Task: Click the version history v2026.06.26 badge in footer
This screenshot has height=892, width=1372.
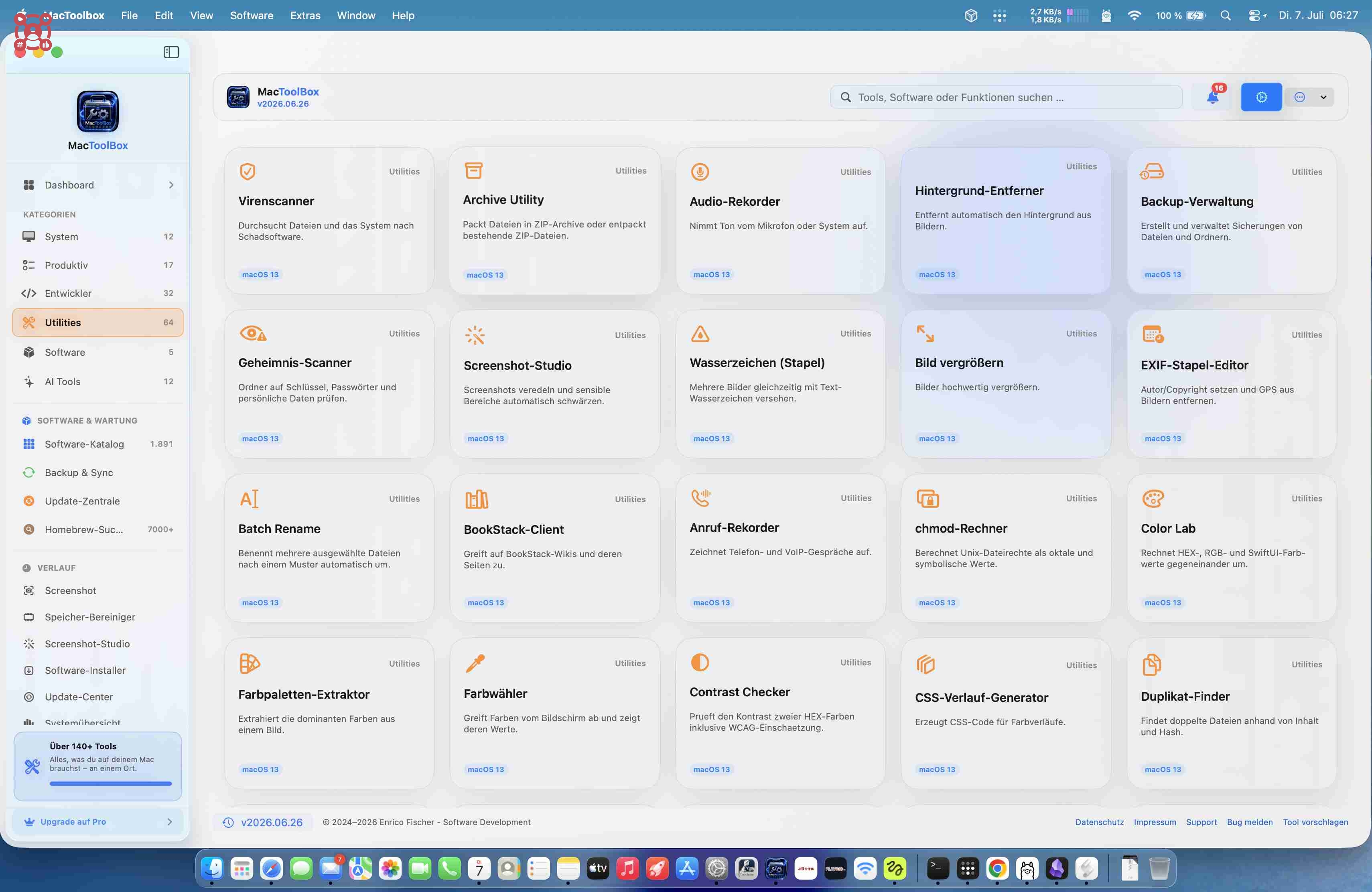Action: point(264,822)
